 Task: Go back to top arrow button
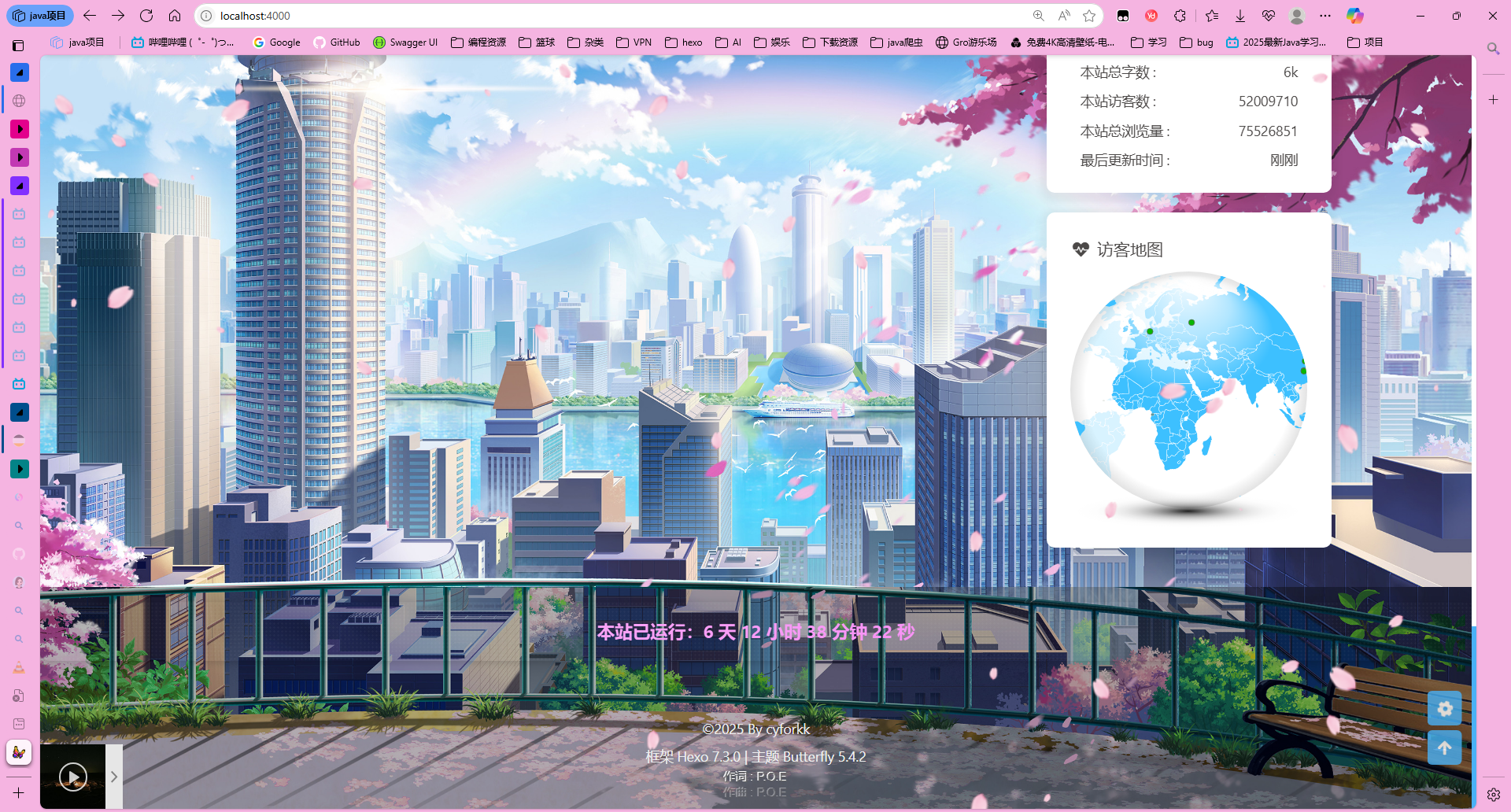(1445, 747)
